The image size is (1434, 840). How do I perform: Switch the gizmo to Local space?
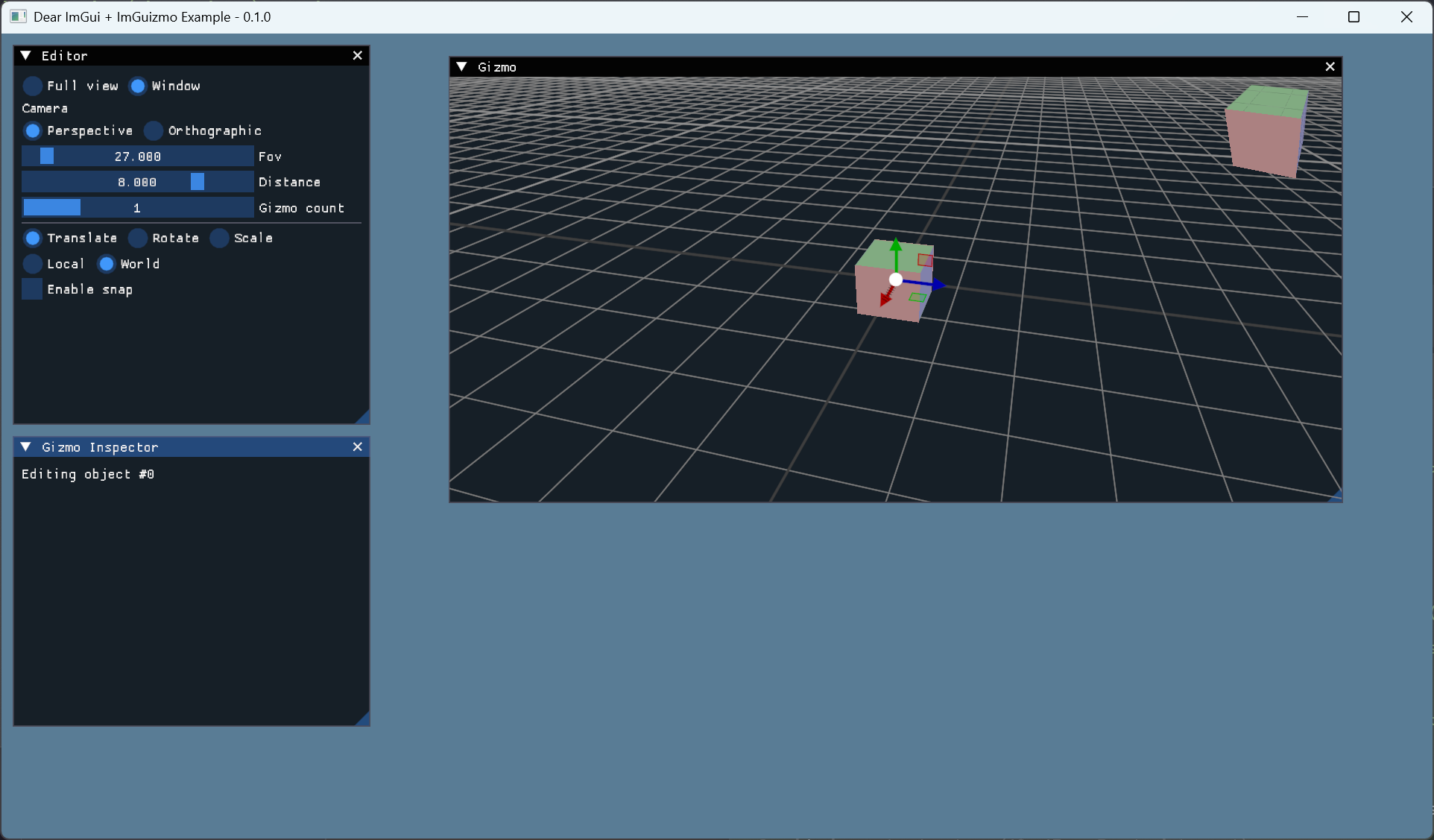33,264
